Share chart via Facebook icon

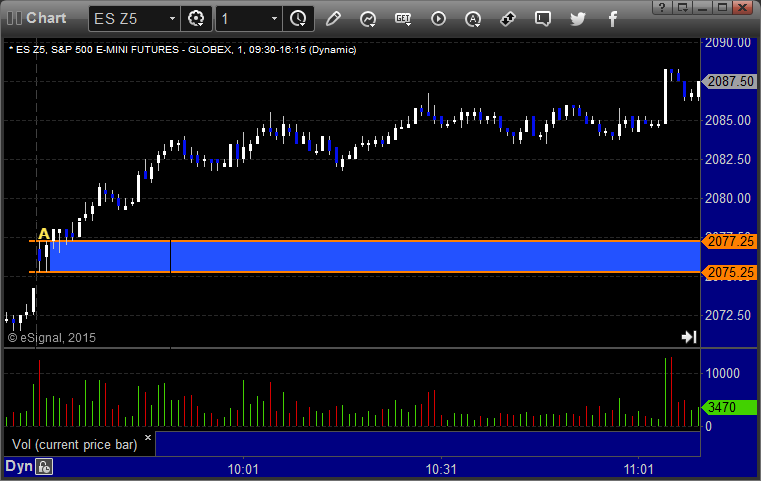point(612,19)
